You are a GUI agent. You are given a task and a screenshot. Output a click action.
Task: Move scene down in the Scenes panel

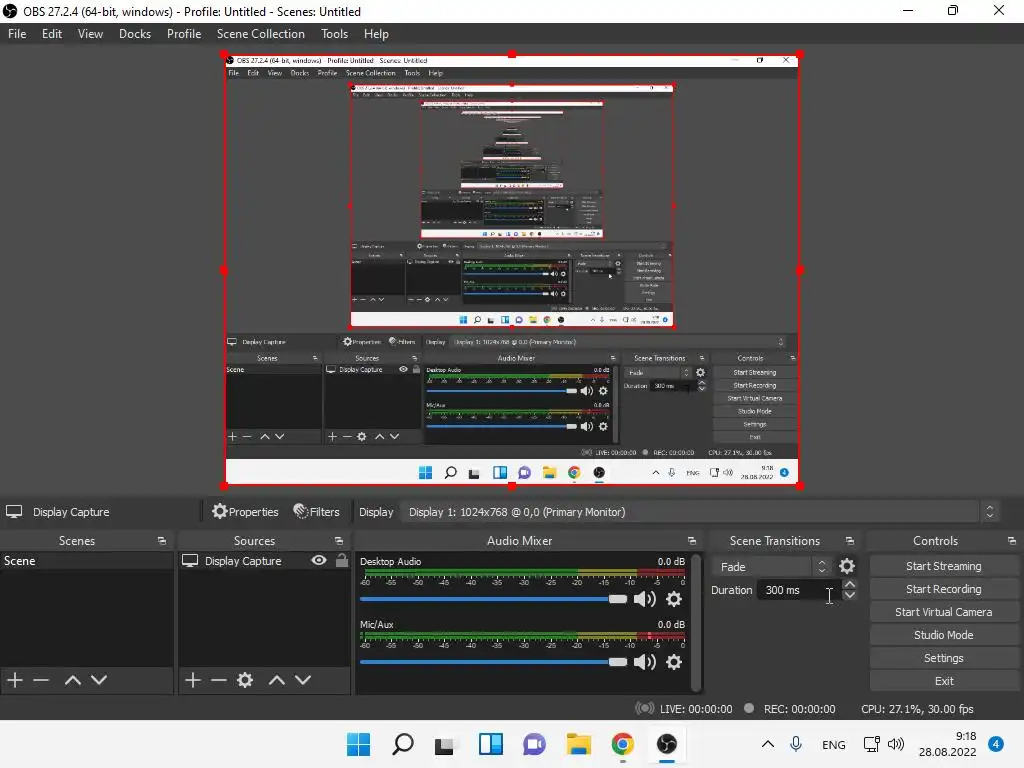click(99, 680)
